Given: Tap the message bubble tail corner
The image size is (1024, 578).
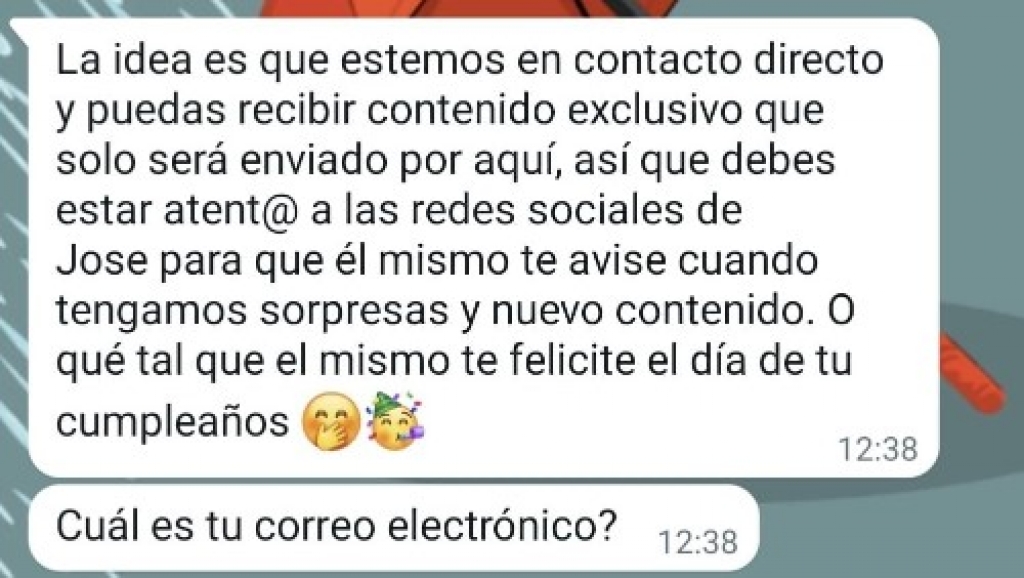Looking at the screenshot, I should (20, 29).
